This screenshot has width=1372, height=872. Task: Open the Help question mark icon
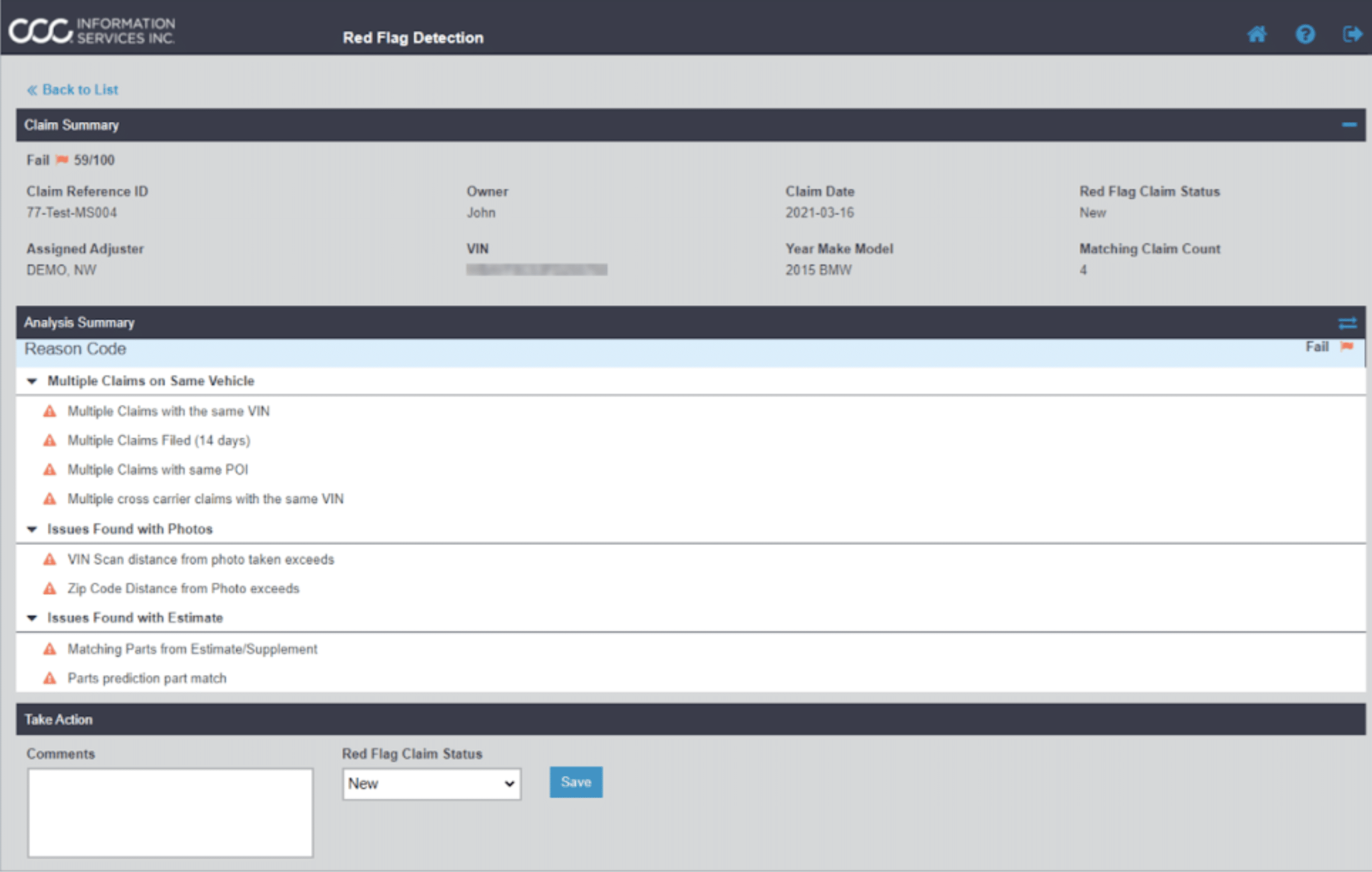pos(1305,35)
